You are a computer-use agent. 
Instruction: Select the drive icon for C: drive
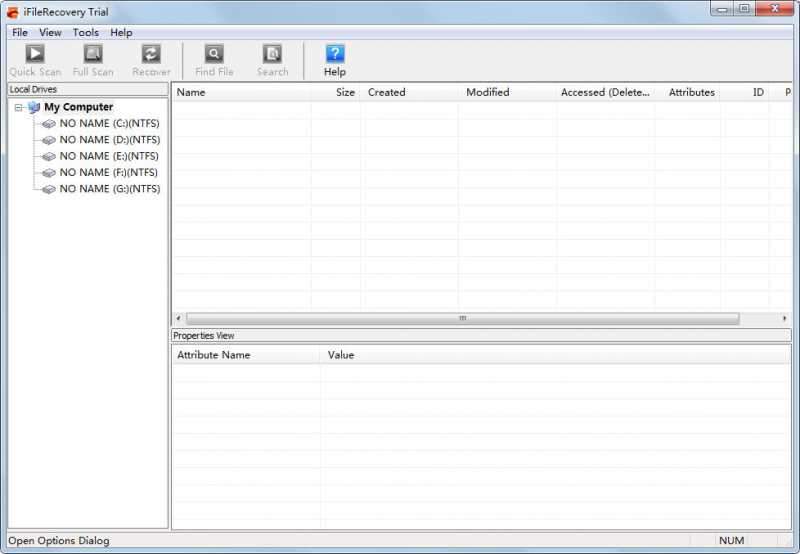point(49,123)
